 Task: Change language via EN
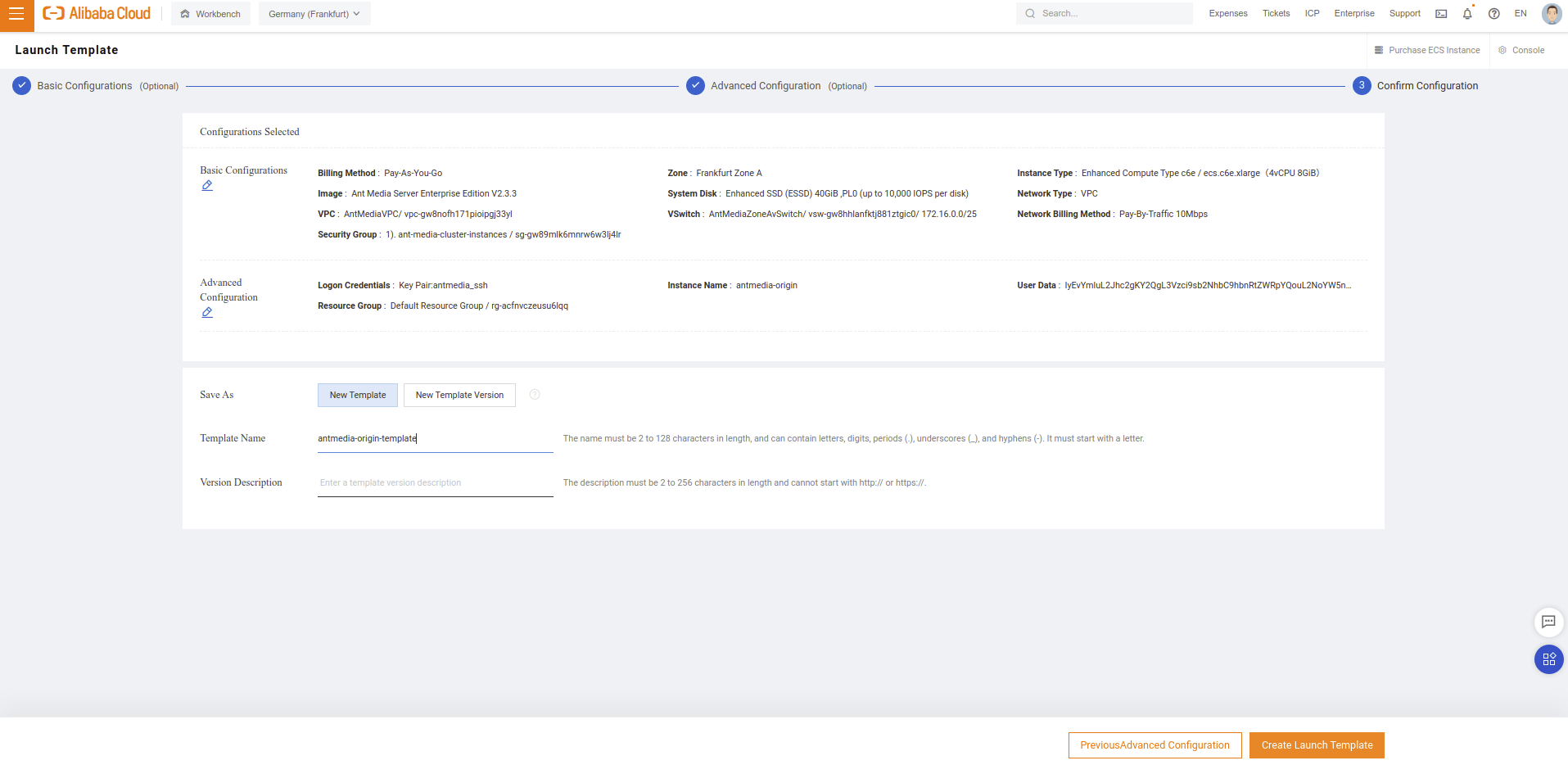tap(1521, 13)
